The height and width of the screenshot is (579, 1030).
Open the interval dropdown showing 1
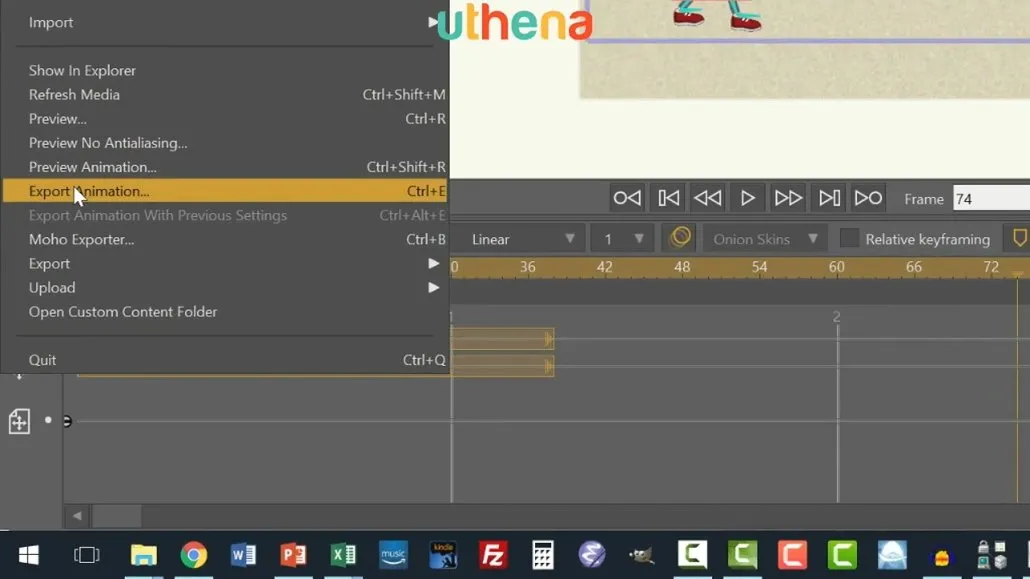tap(621, 239)
